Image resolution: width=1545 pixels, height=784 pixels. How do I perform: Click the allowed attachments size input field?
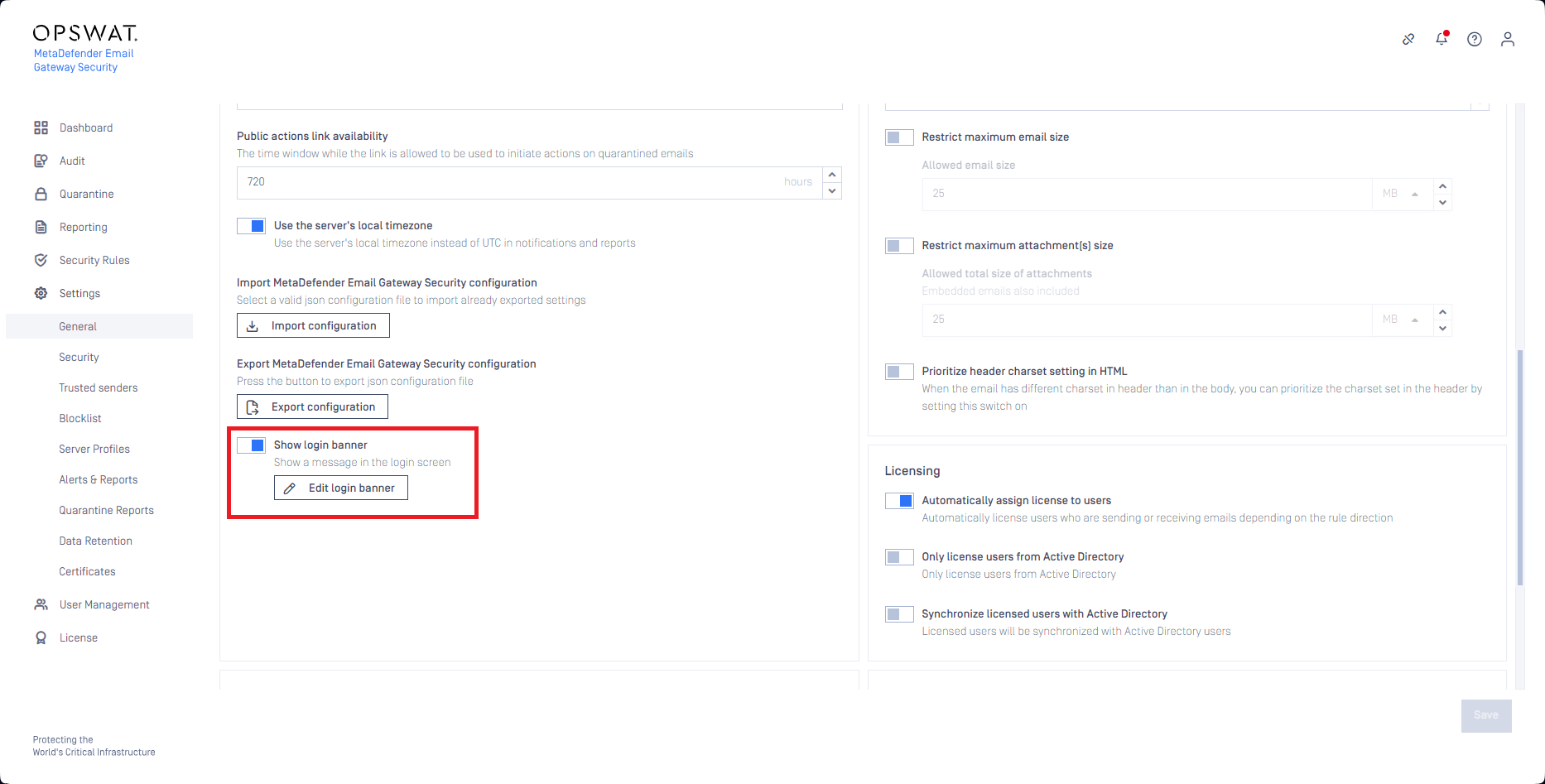click(x=1147, y=320)
